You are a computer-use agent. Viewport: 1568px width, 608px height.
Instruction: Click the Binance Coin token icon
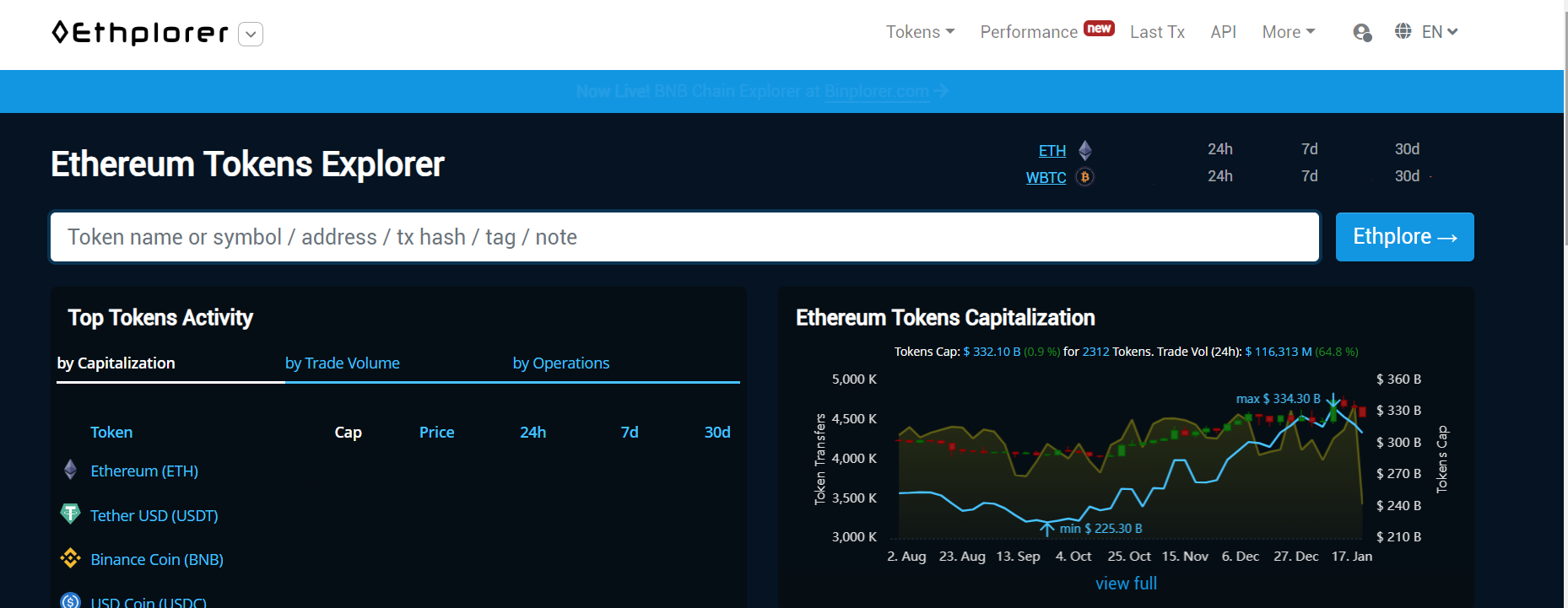[x=71, y=557]
